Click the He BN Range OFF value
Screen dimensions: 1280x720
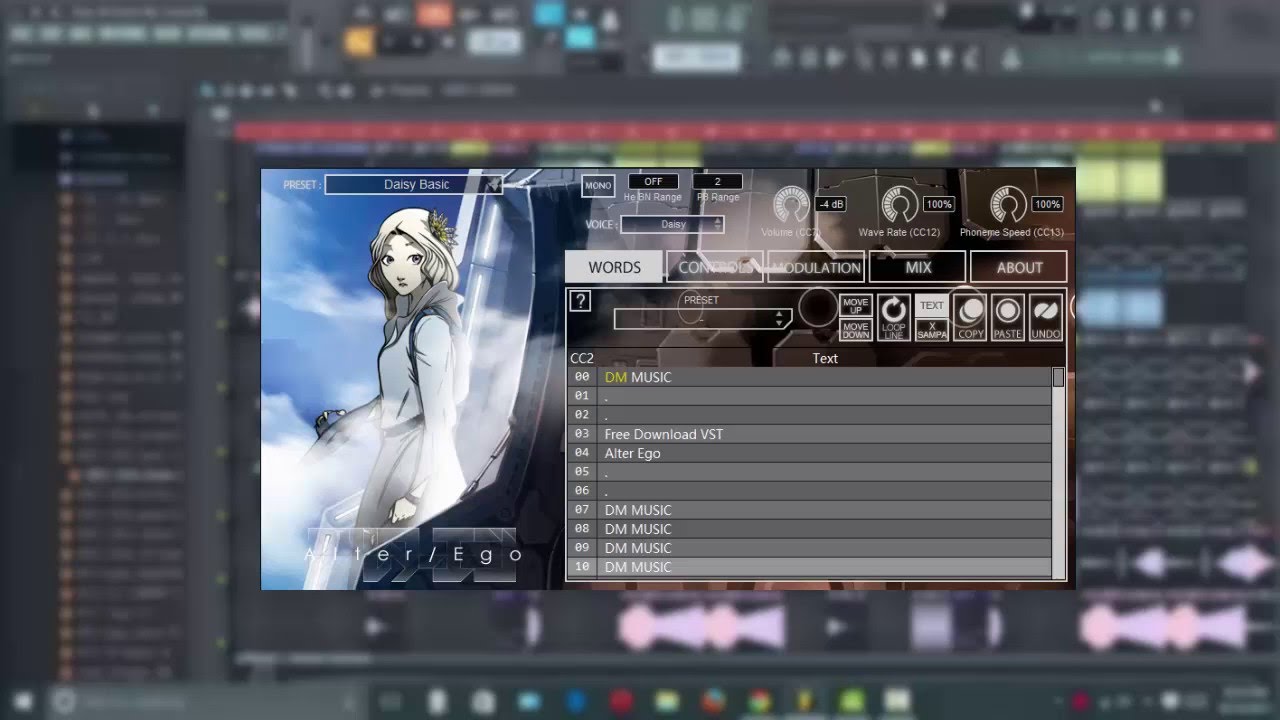(x=653, y=182)
